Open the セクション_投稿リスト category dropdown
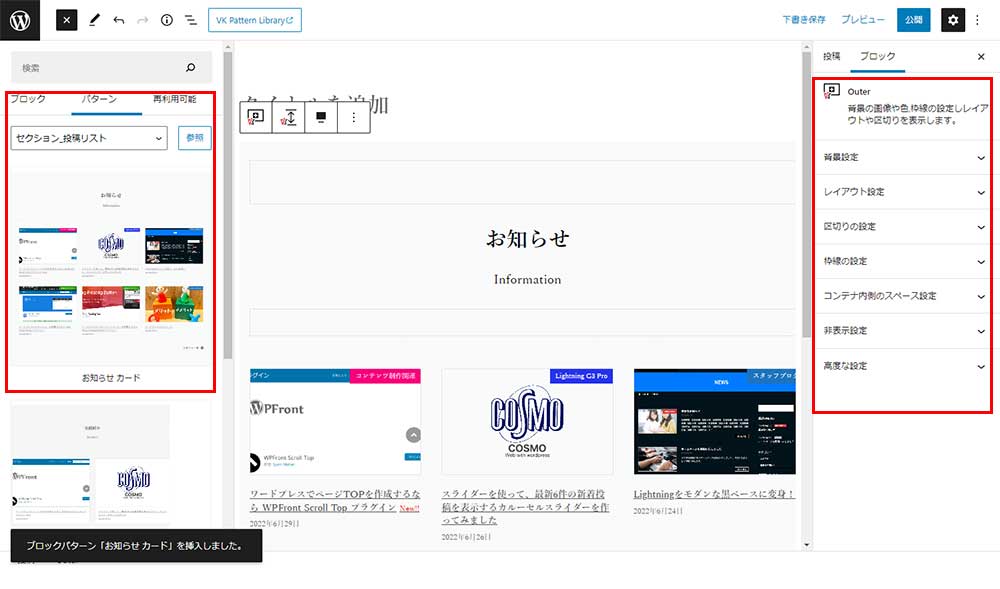Viewport: 1000px width, 589px height. (x=89, y=138)
